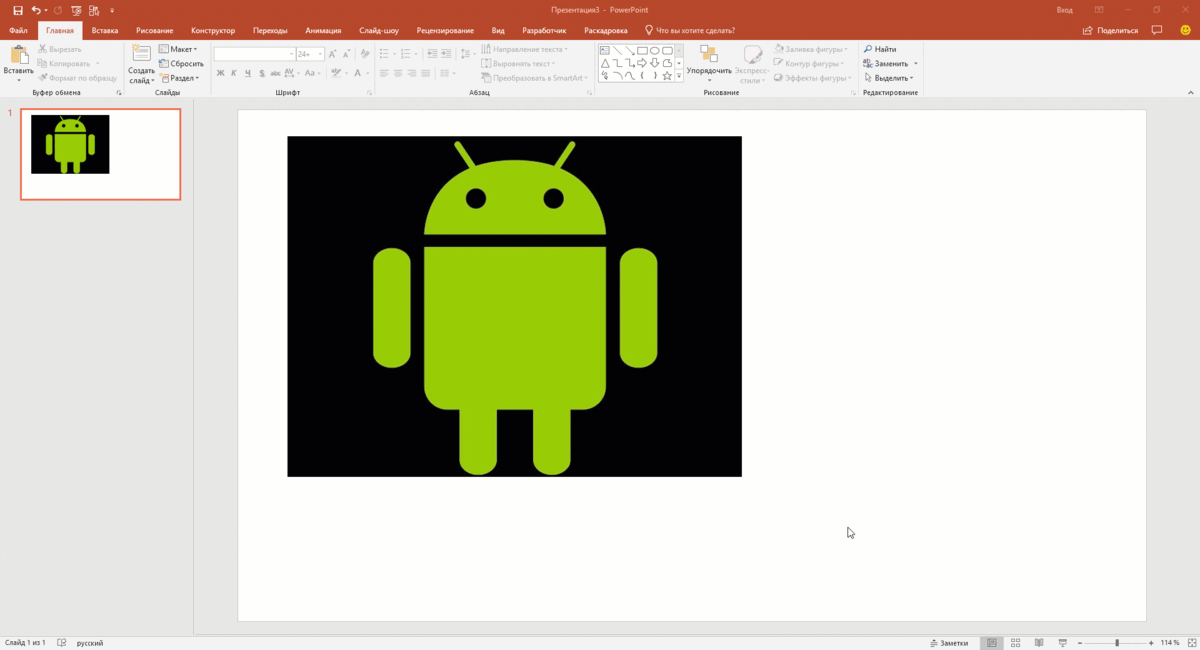The width and height of the screenshot is (1200, 650).
Task: Start slideshow from beginning via quick access icon
Action: (76, 10)
